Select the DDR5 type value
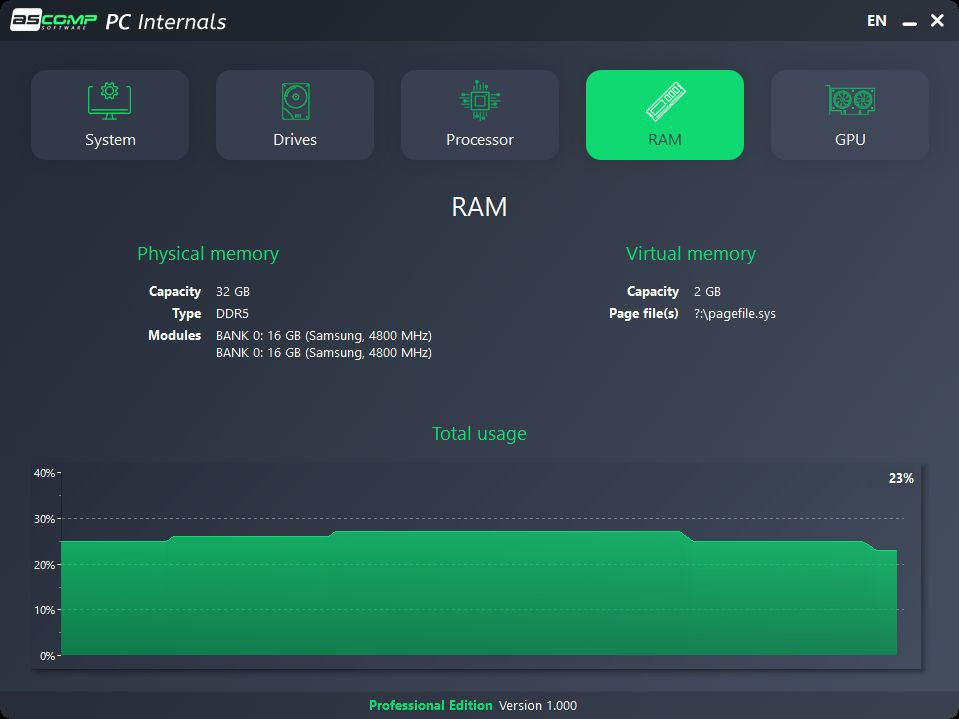This screenshot has height=719, width=959. coord(232,314)
